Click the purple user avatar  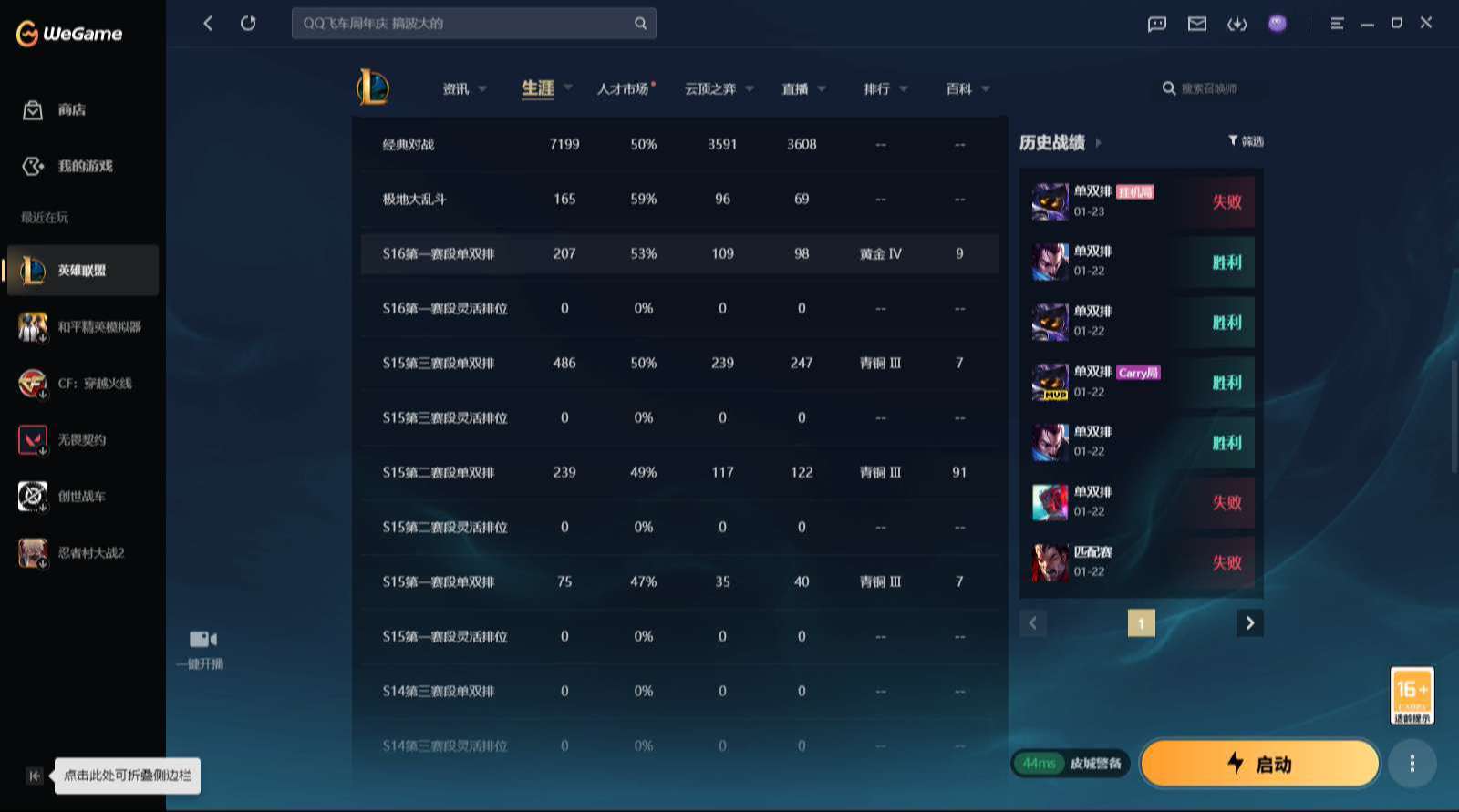(1278, 24)
